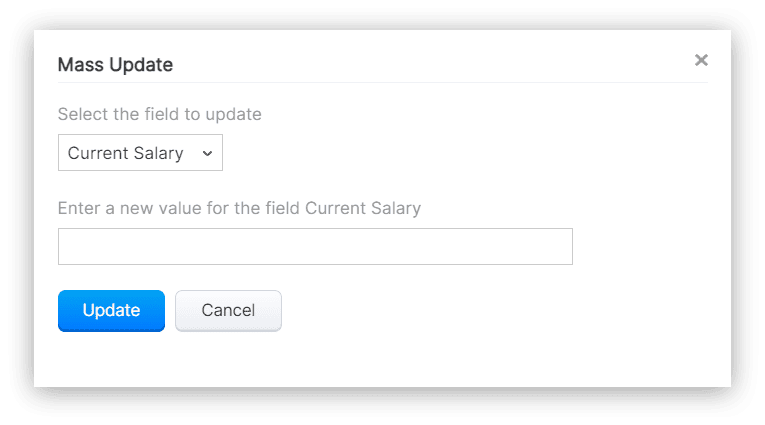This screenshot has width=765, height=425.
Task: Dismiss the dialog using the top-right X icon
Action: click(701, 60)
